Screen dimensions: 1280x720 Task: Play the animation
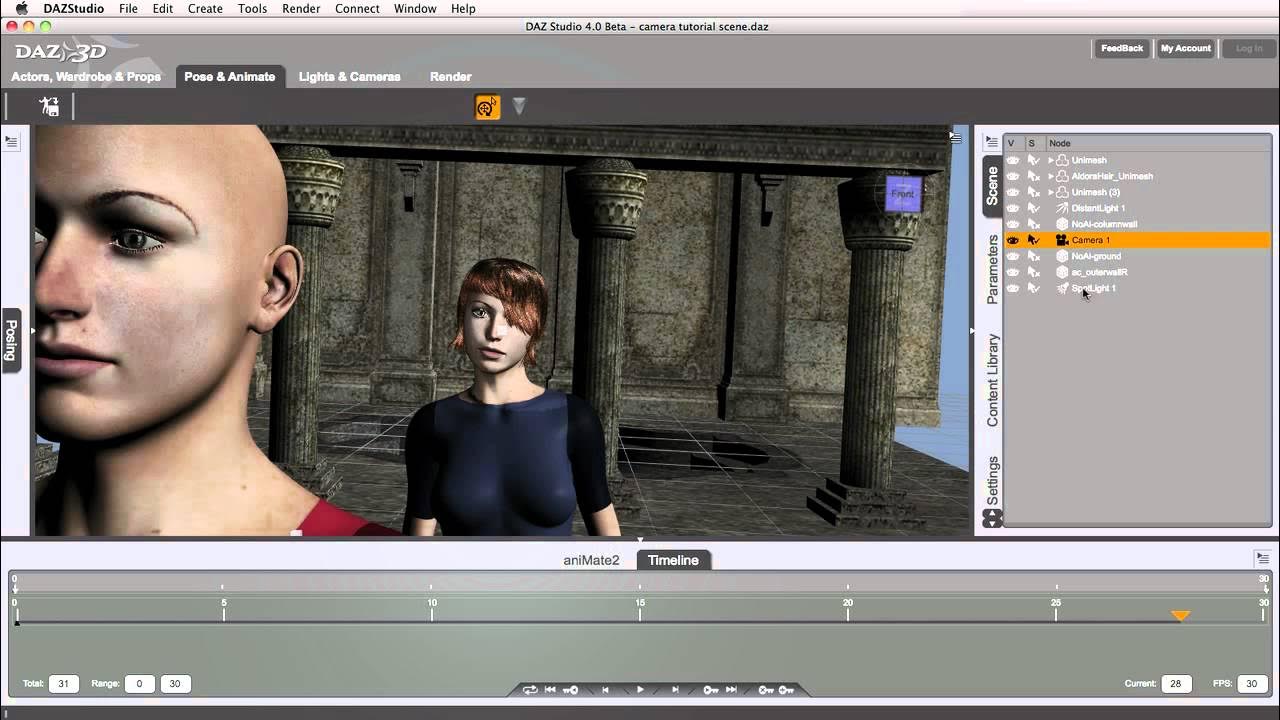click(640, 689)
